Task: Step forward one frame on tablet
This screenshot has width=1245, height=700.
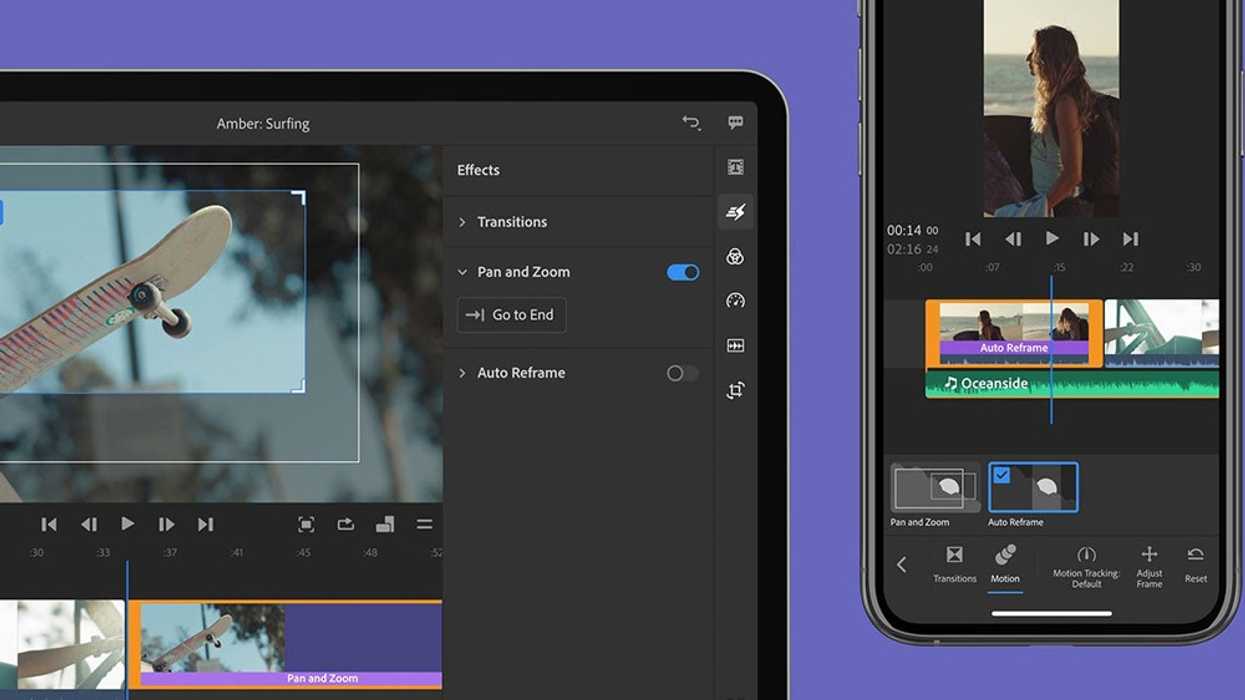Action: [x=166, y=524]
